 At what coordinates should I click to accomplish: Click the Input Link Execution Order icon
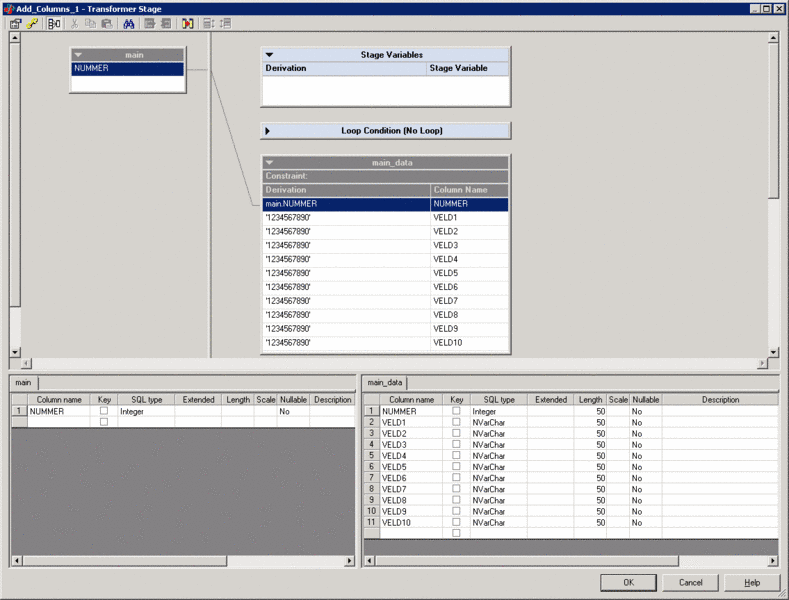click(x=209, y=24)
